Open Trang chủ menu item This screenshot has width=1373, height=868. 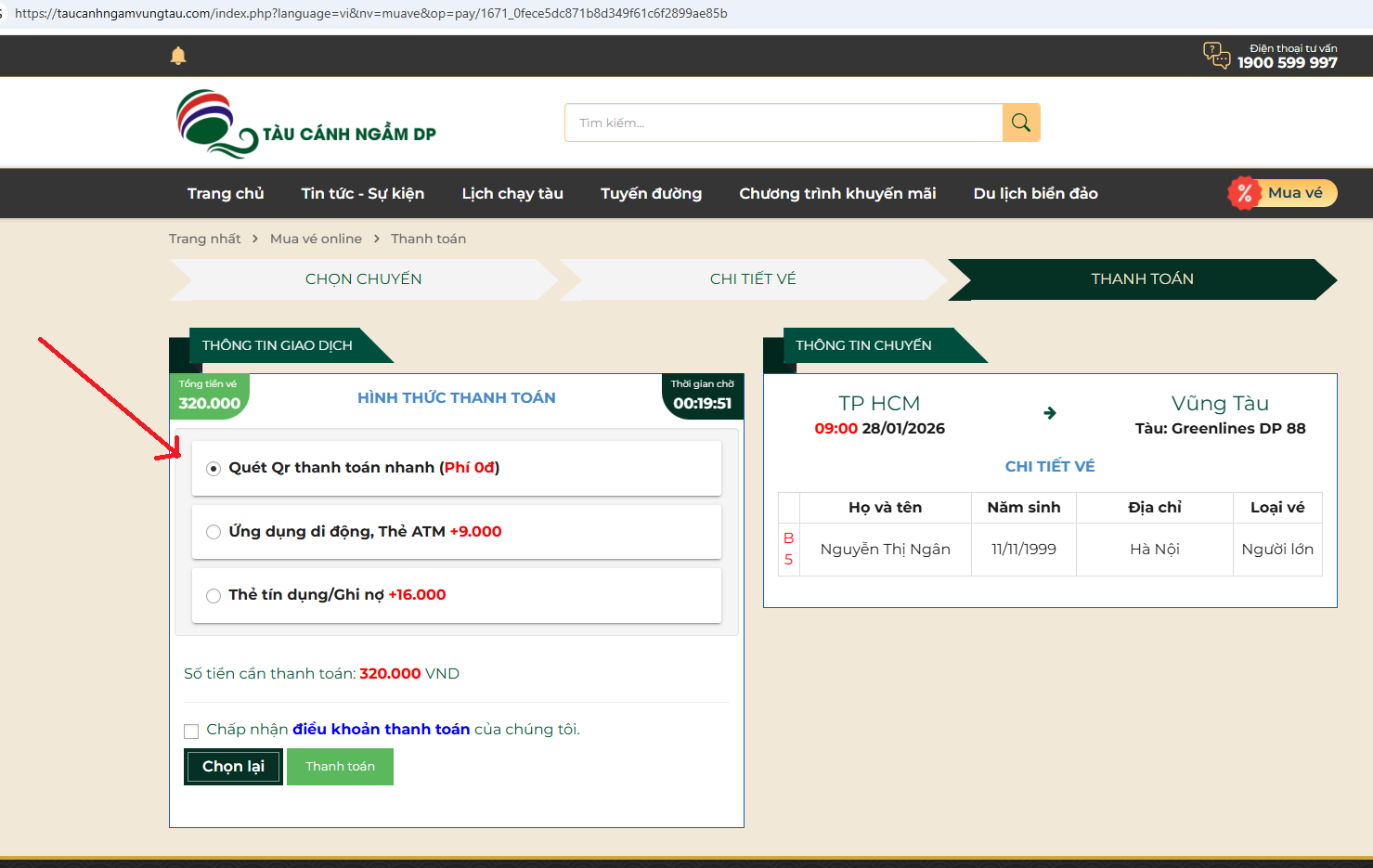click(226, 193)
